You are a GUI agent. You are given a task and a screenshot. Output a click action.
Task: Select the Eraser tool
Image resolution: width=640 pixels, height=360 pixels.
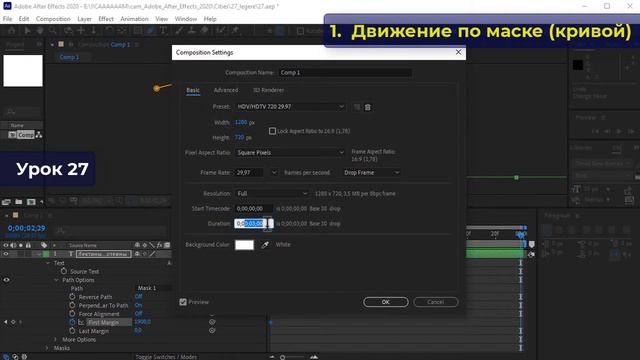pyautogui.click(x=204, y=31)
